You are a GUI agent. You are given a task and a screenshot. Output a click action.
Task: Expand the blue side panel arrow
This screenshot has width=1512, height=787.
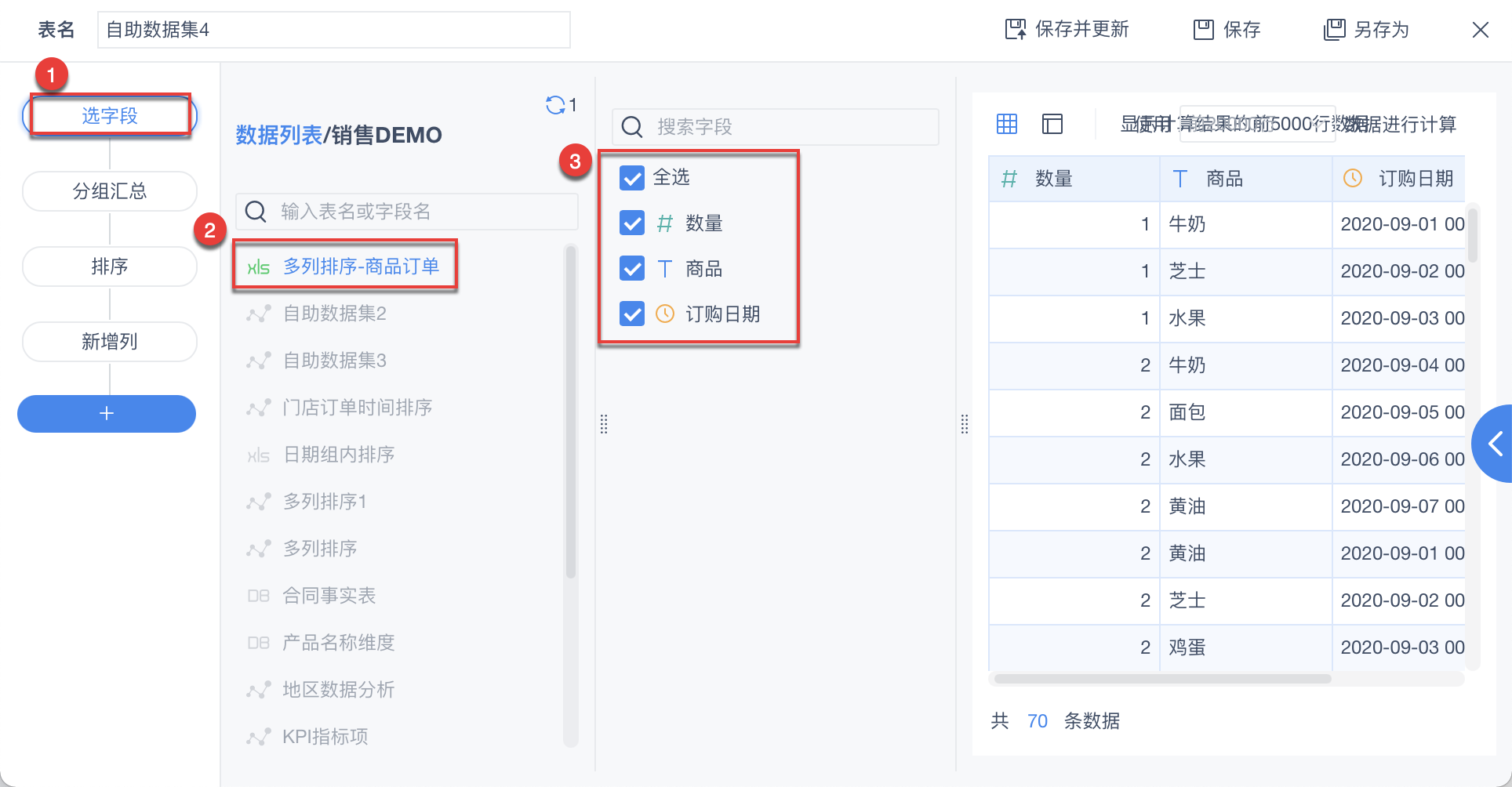(x=1495, y=444)
